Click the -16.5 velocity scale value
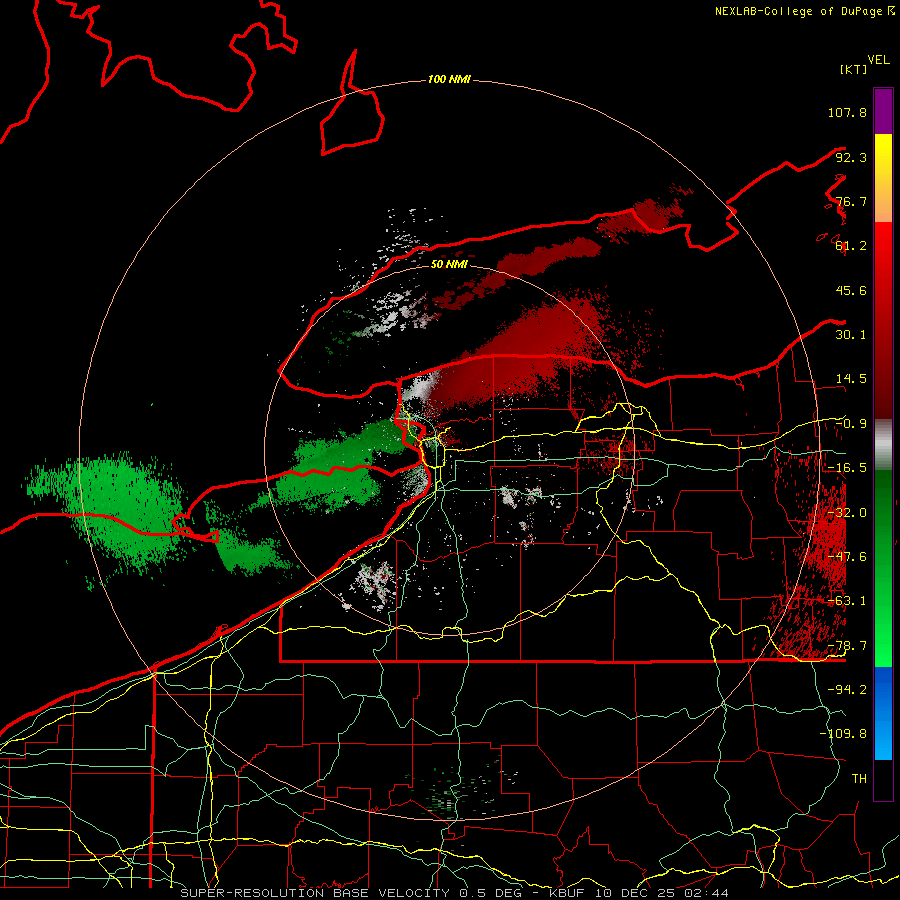This screenshot has height=900, width=900. point(847,468)
